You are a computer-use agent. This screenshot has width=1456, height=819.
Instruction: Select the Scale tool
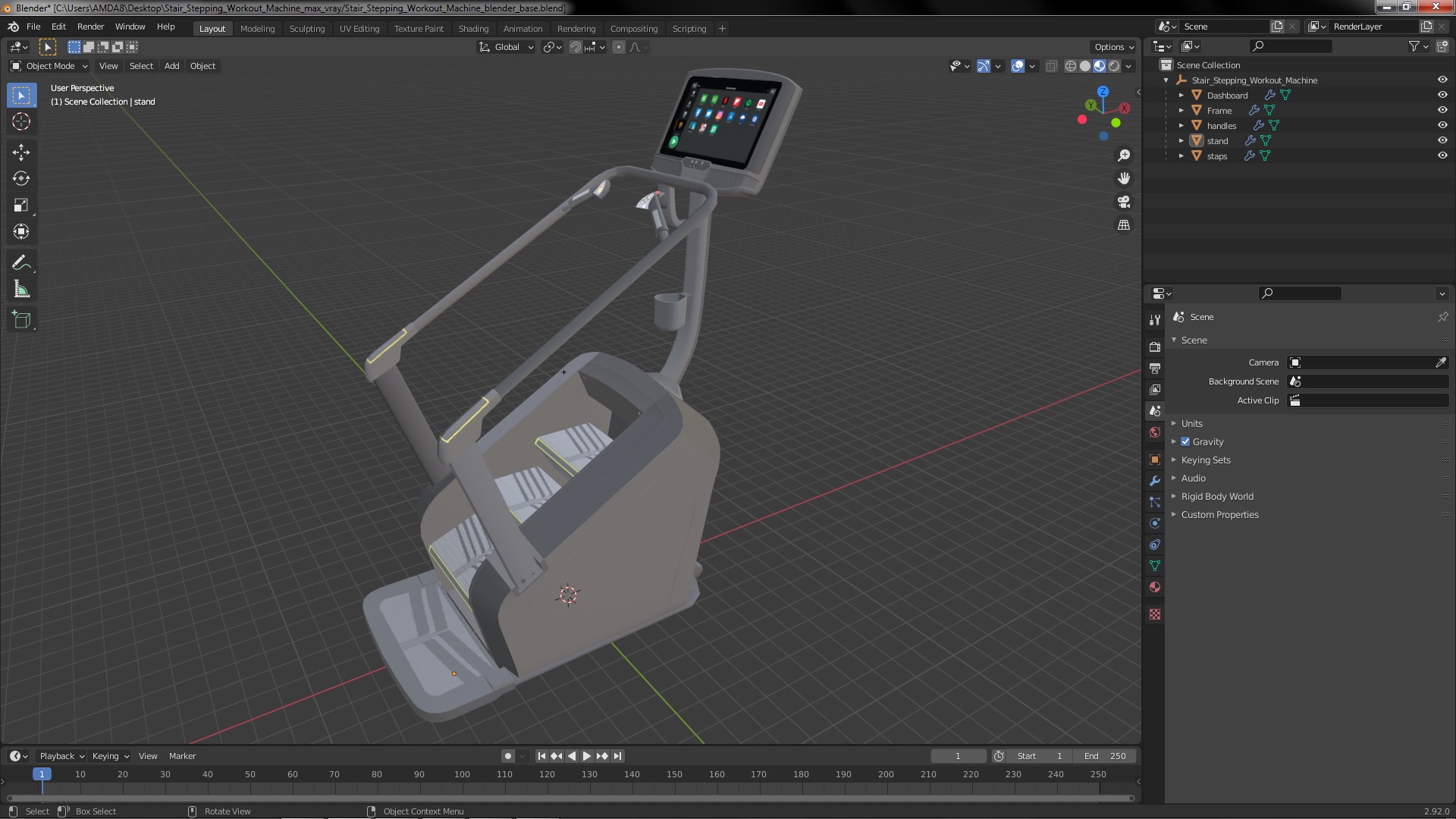[21, 206]
